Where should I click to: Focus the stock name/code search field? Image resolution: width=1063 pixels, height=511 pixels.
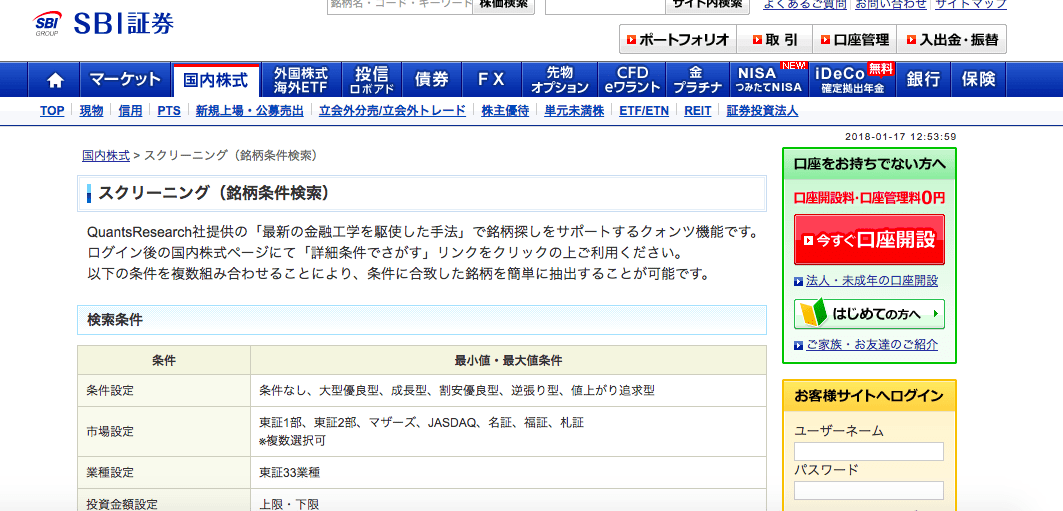pyautogui.click(x=399, y=5)
